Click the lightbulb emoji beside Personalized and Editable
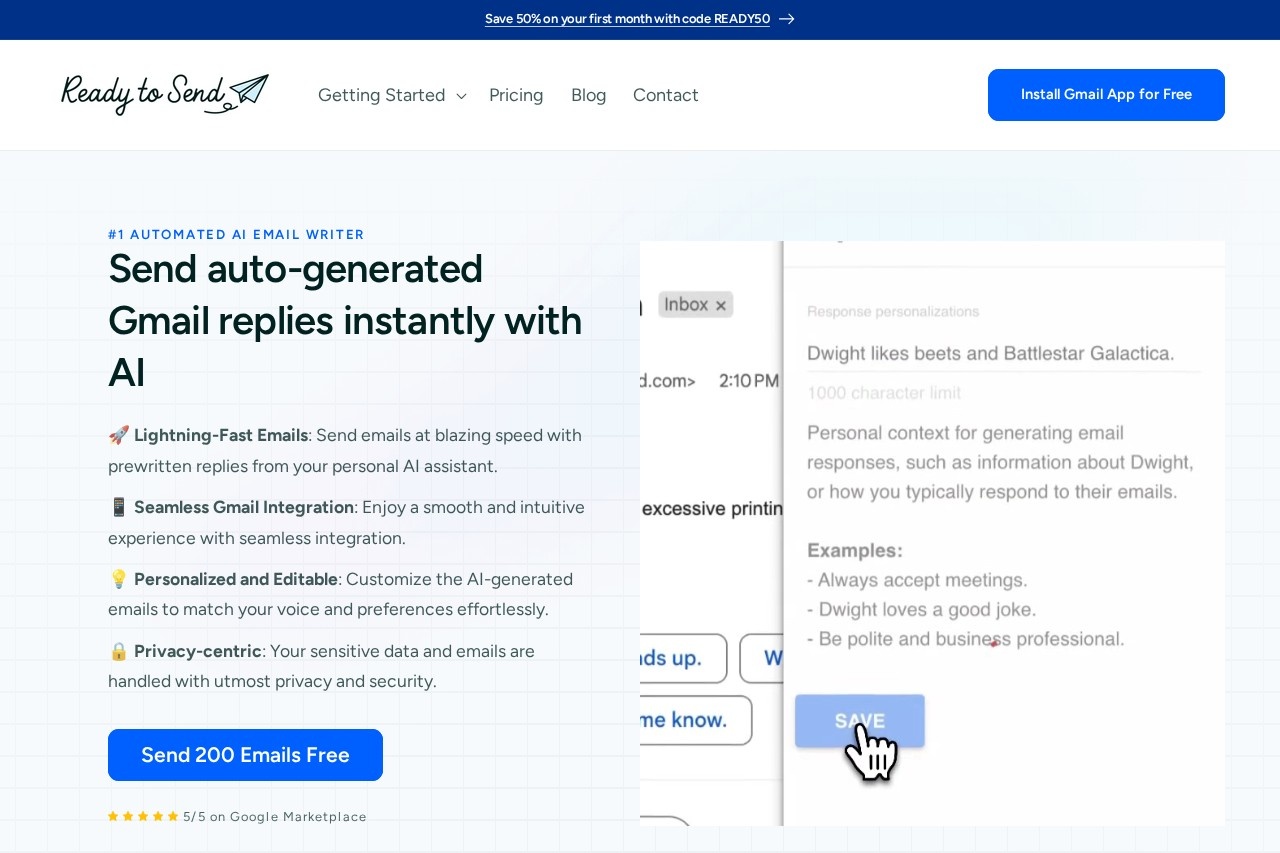1280x853 pixels. click(x=119, y=579)
